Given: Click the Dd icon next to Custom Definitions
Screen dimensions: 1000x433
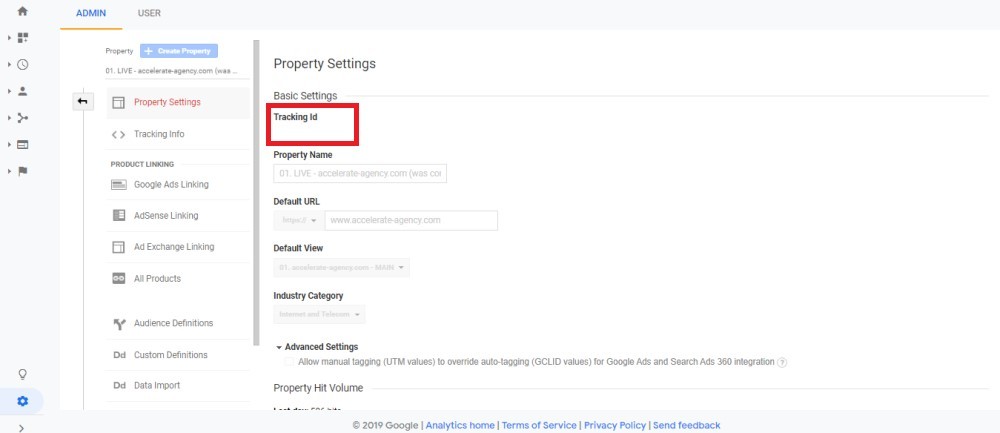Looking at the screenshot, I should 119,355.
